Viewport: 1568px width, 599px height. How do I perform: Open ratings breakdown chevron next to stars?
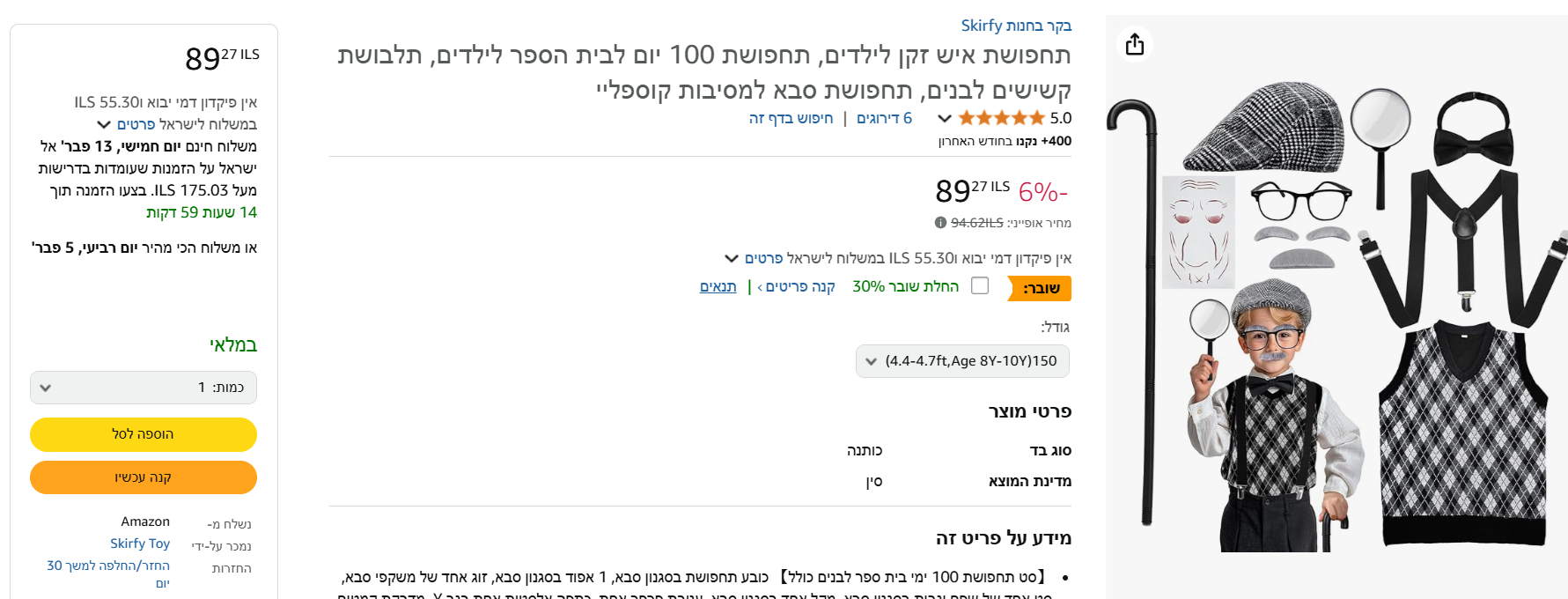coord(945,118)
